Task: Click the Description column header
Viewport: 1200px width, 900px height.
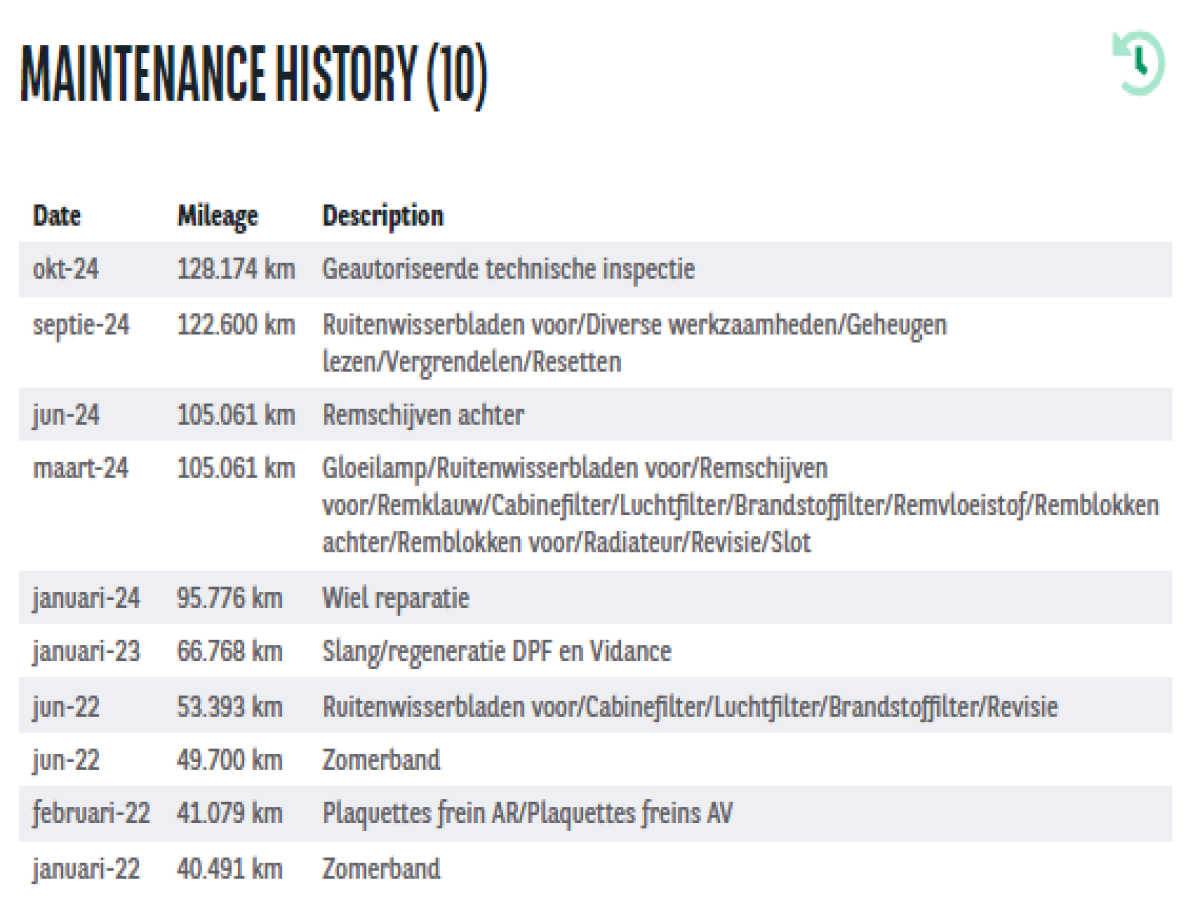Action: pos(382,215)
